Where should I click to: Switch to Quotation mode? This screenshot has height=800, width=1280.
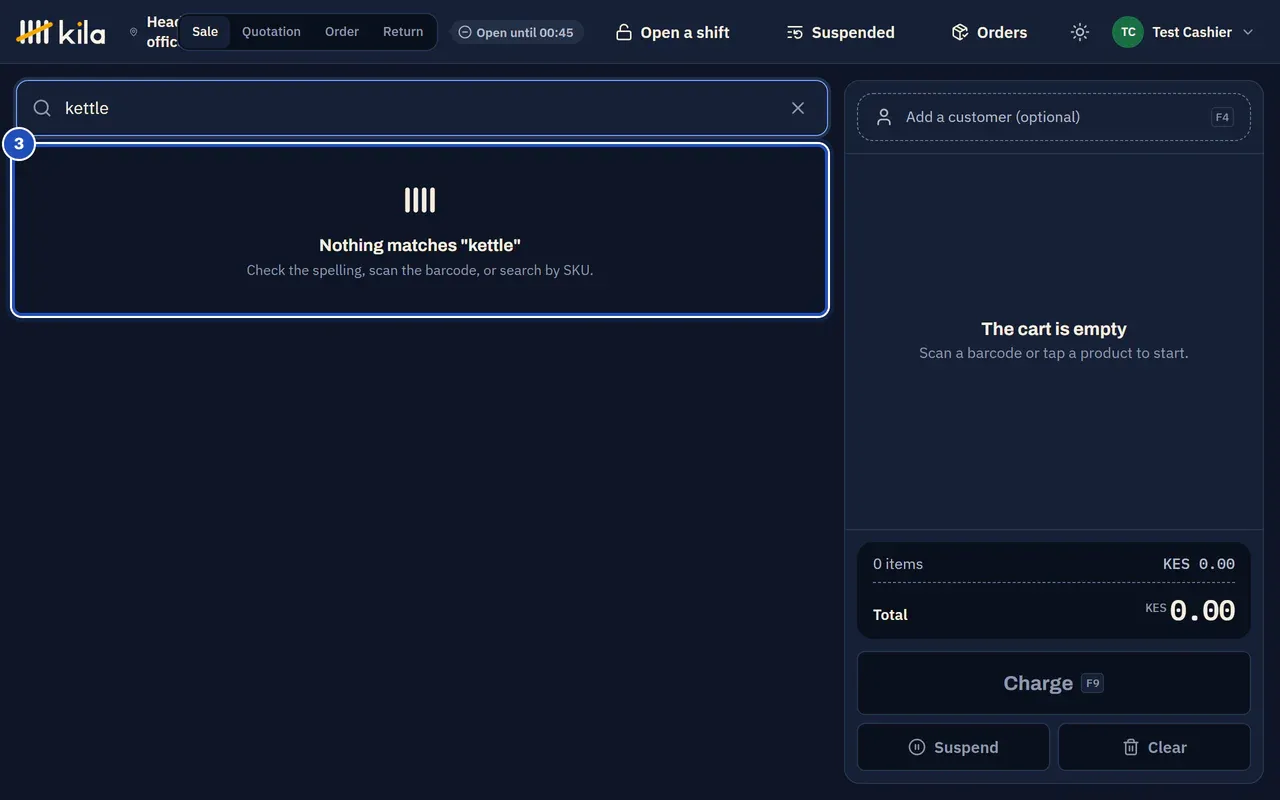coord(271,32)
